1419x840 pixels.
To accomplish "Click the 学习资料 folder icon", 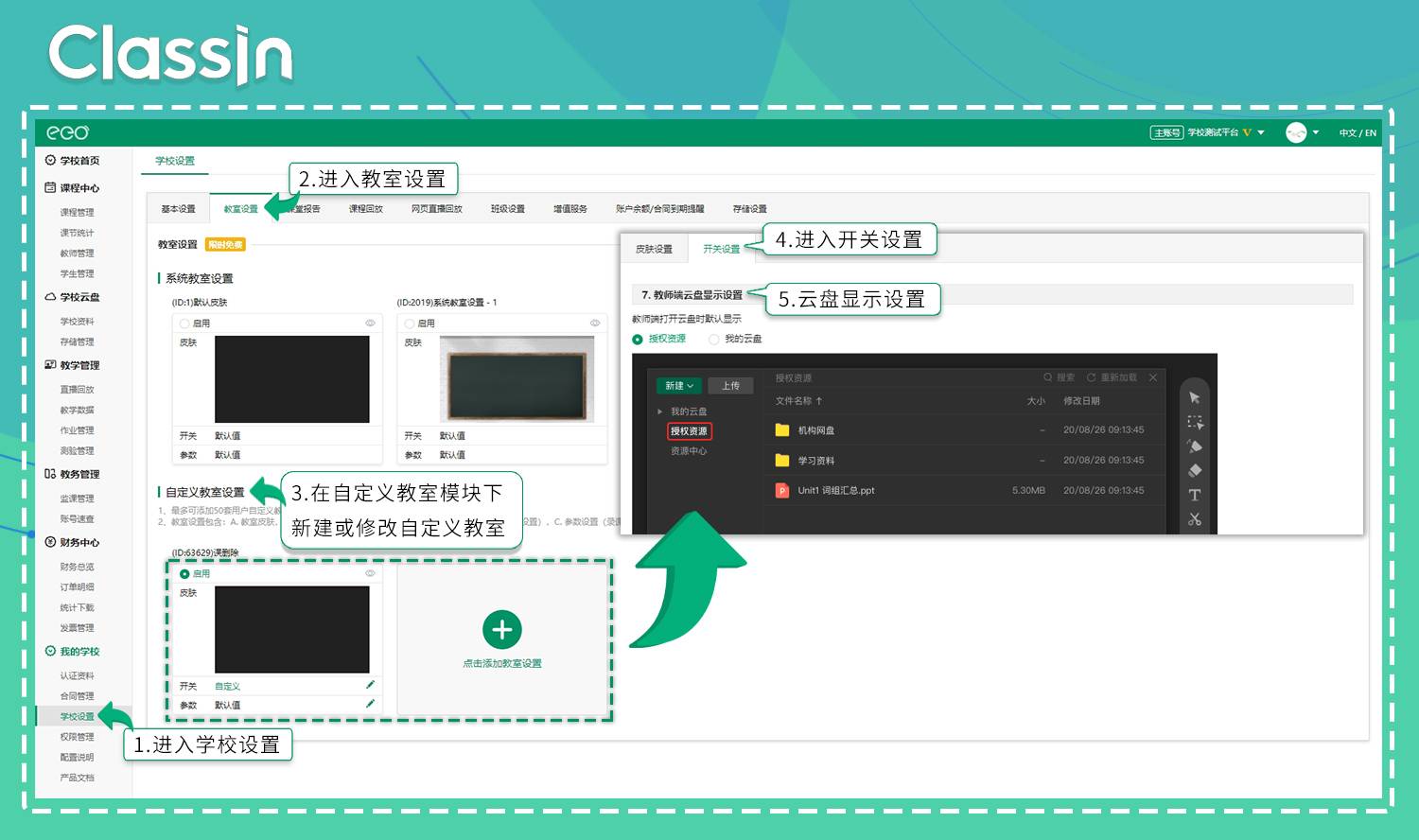I will [x=782, y=461].
